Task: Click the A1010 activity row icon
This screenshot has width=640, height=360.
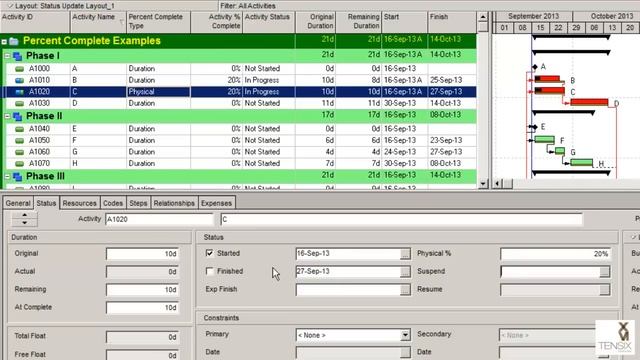Action: [x=19, y=80]
